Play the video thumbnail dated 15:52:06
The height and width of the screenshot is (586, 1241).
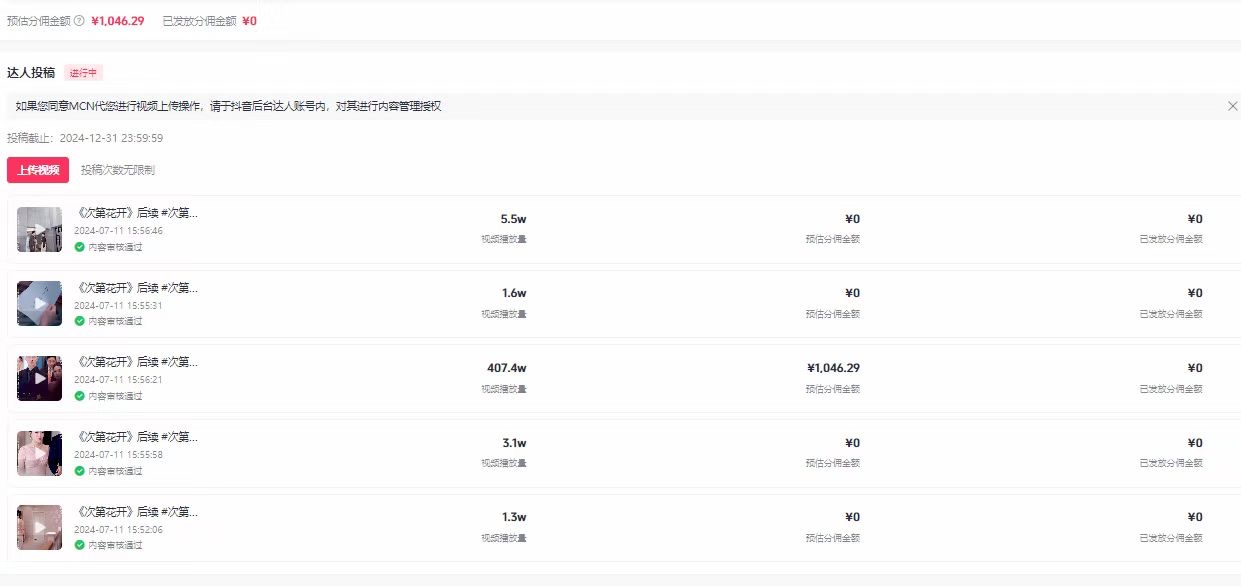click(39, 527)
